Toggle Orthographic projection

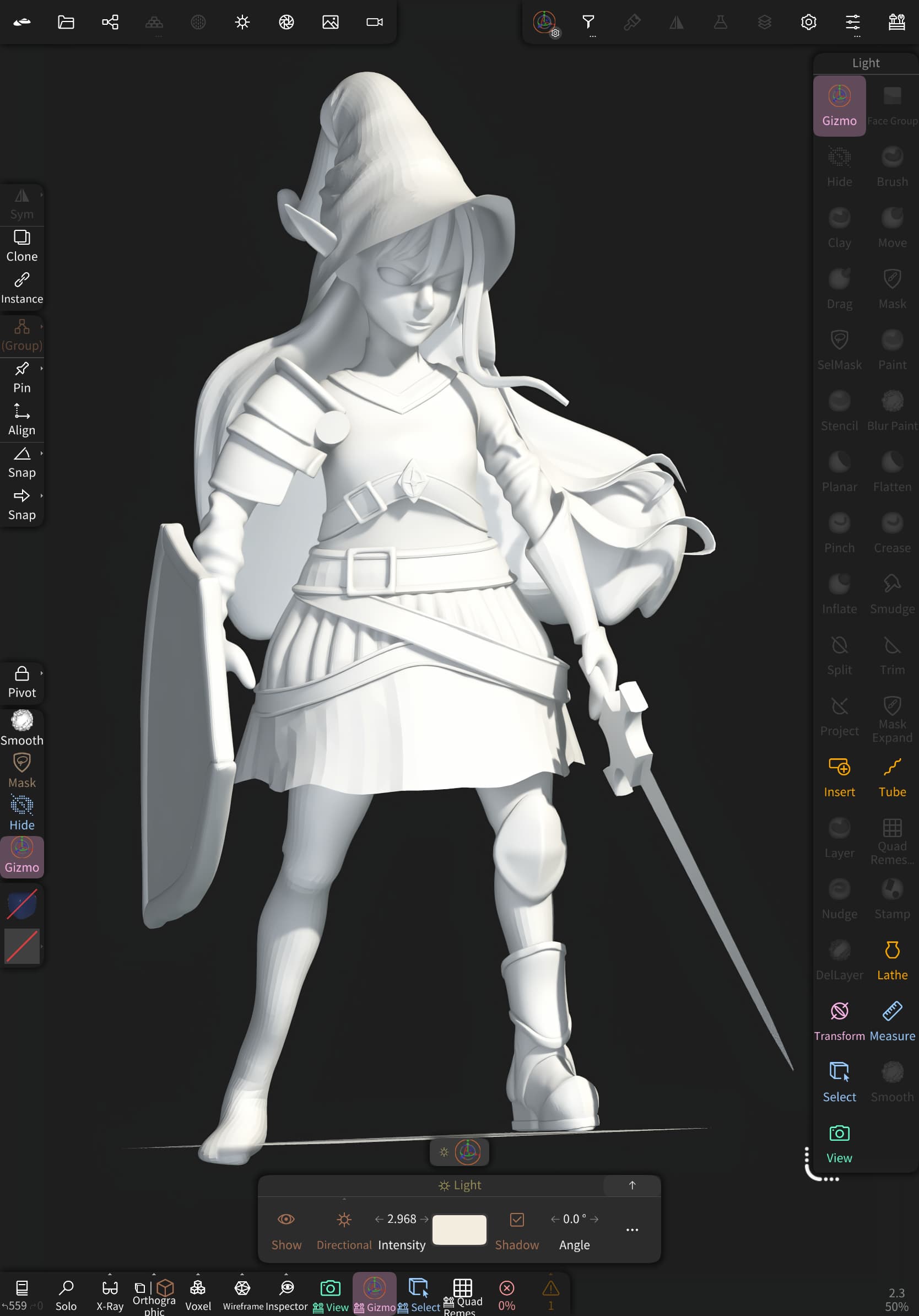click(154, 1296)
